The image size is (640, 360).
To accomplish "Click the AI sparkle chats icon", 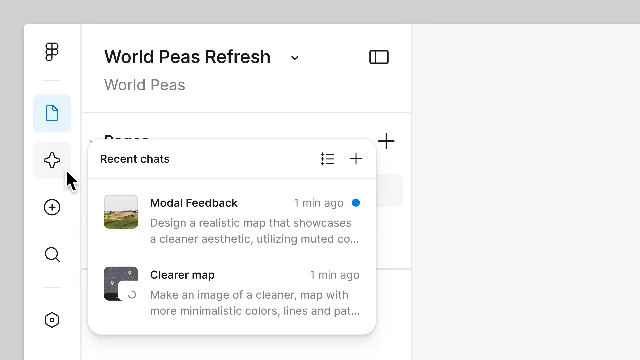I will click(52, 160).
